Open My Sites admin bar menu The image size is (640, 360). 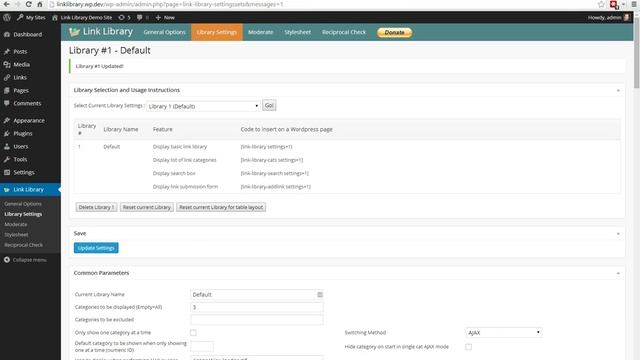(31, 18)
